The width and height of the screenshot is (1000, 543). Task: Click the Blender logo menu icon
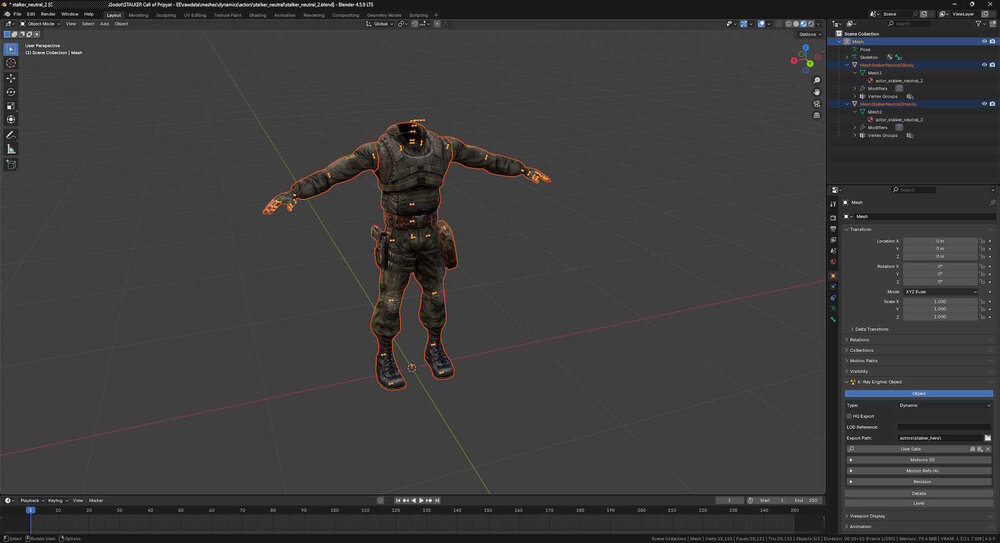(7, 14)
